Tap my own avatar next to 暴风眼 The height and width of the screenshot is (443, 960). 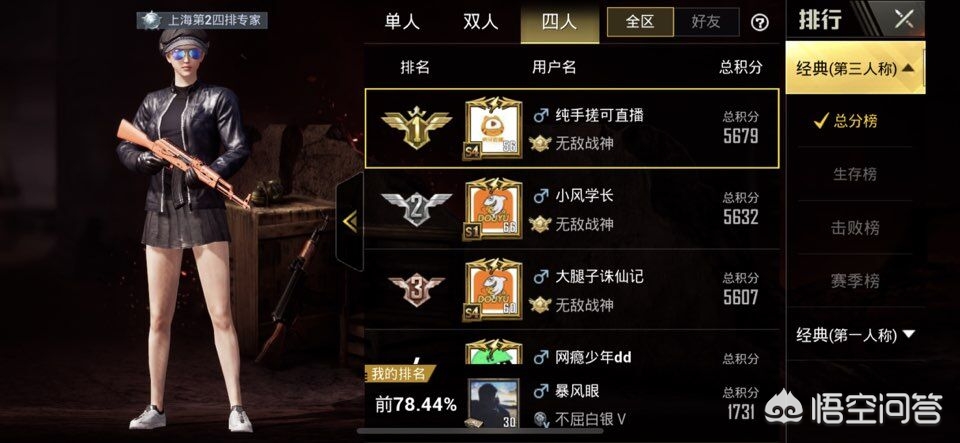(x=493, y=403)
